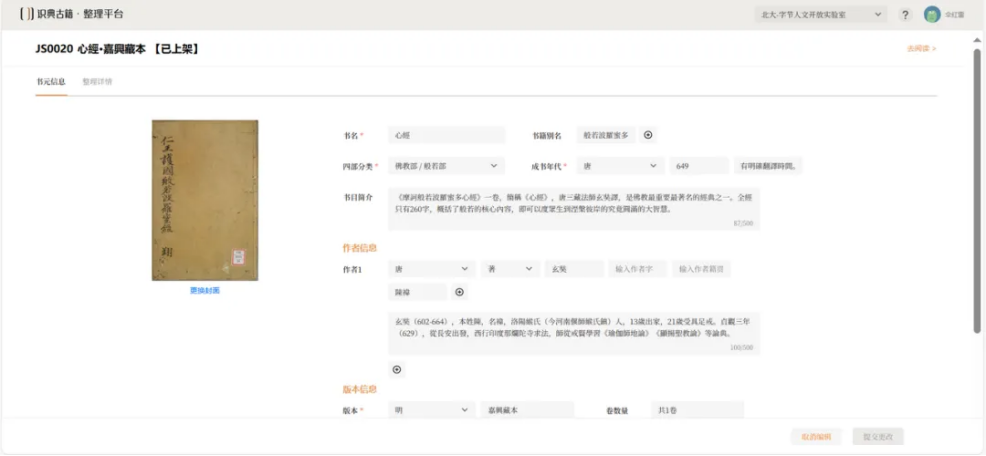
Task: Open the help question mark icon
Action: pyautogui.click(x=905, y=14)
